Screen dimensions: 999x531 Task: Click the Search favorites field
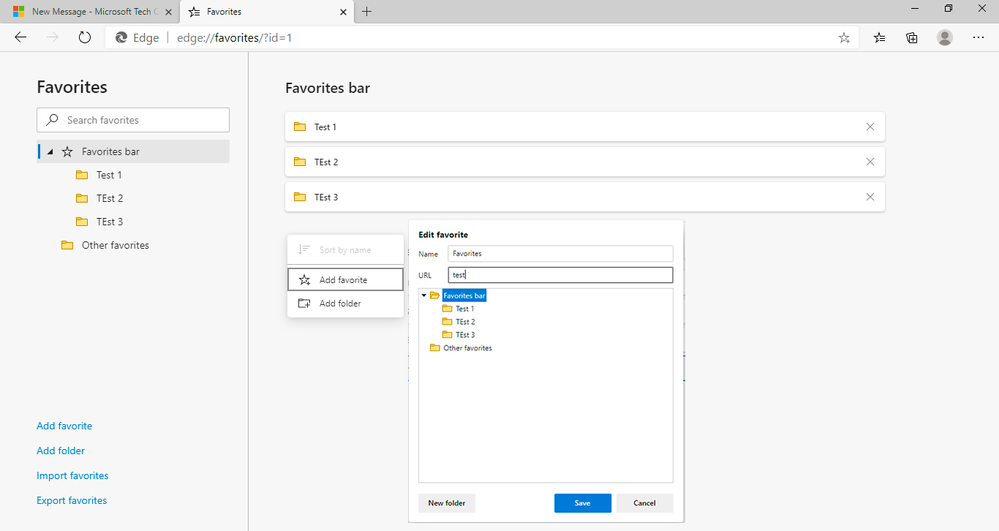point(133,120)
